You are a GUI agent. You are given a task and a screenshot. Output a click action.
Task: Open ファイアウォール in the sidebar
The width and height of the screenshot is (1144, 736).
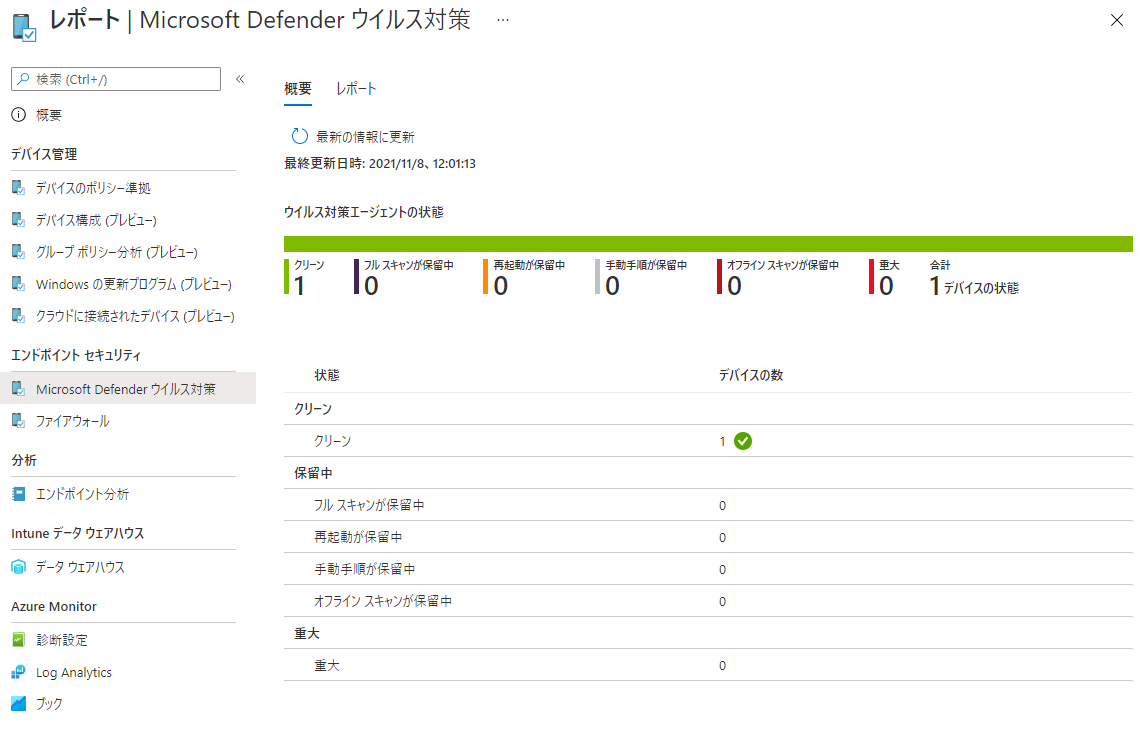[73, 422]
